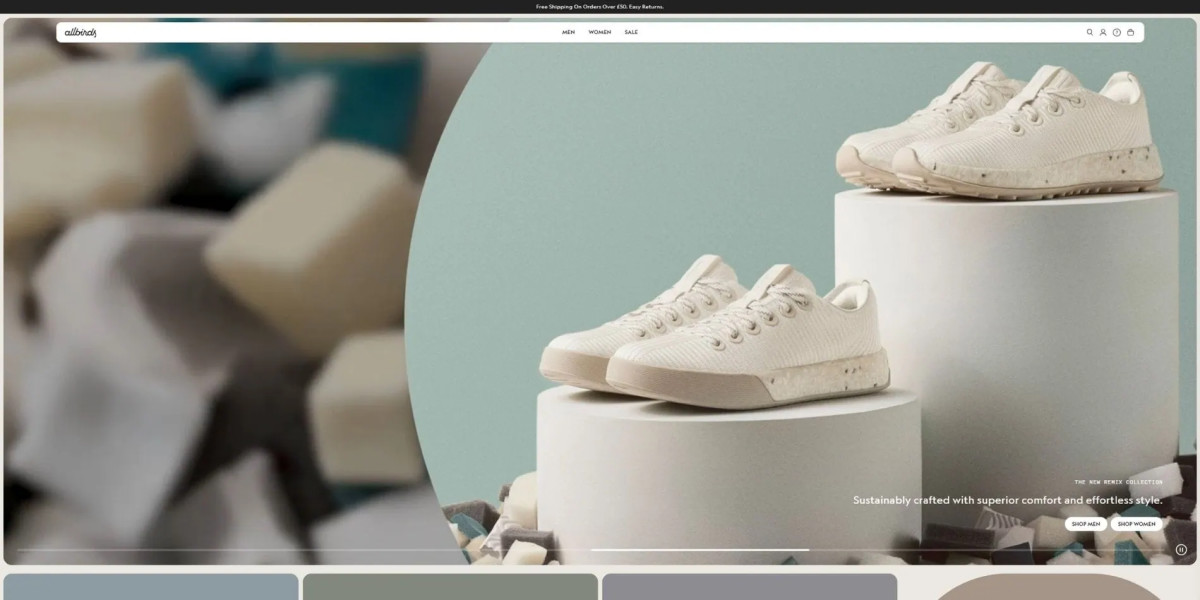Click the 'Sustainably crafted with superior comfort' tagline
Viewport: 1200px width, 600px height.
(1007, 500)
